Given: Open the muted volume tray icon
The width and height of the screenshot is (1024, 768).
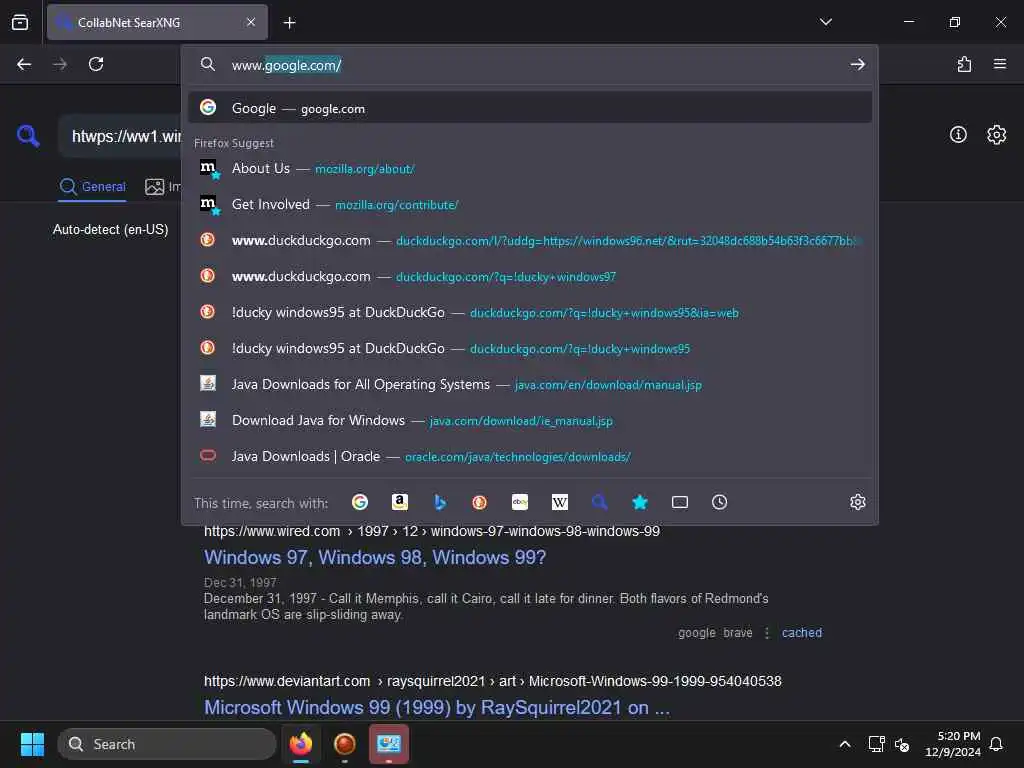Looking at the screenshot, I should [x=902, y=744].
